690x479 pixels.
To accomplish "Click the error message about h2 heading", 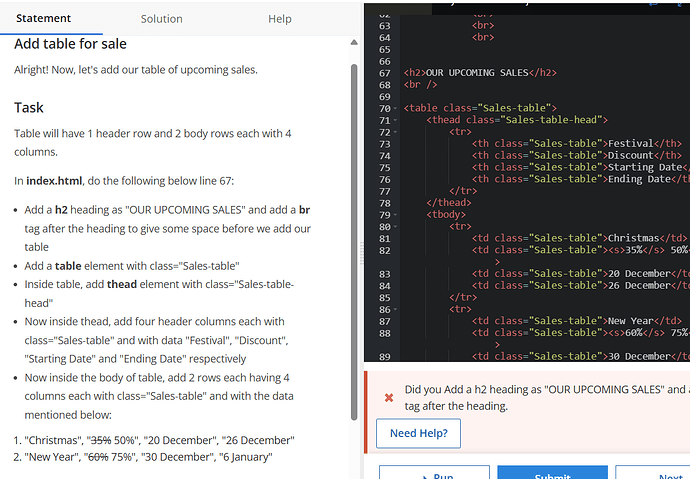I will (x=547, y=398).
